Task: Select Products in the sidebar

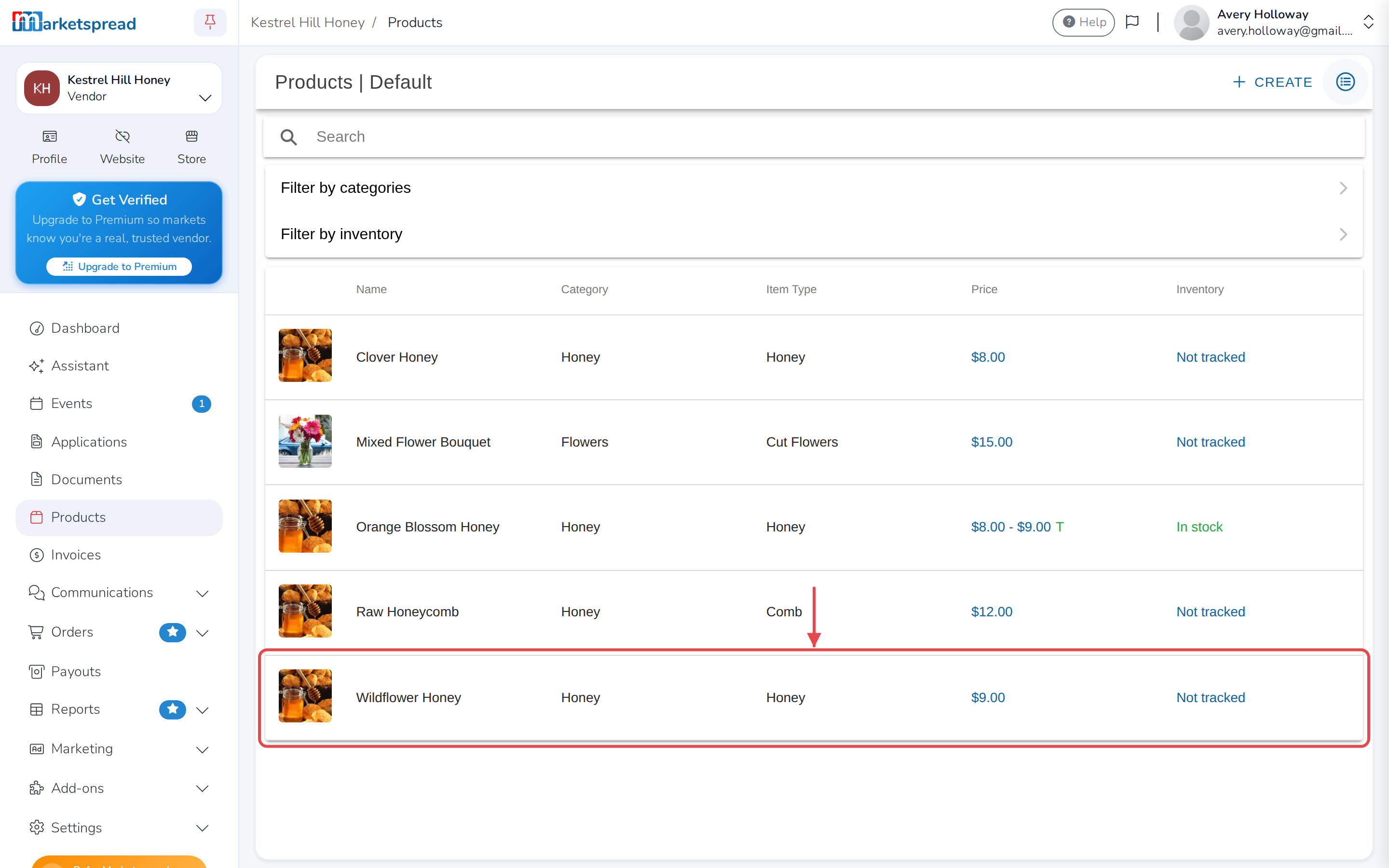Action: tap(119, 517)
